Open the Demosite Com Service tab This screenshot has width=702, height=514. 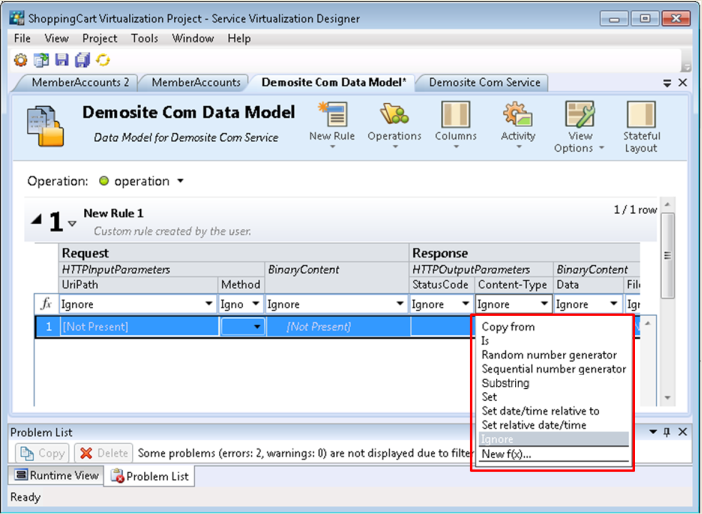(484, 83)
